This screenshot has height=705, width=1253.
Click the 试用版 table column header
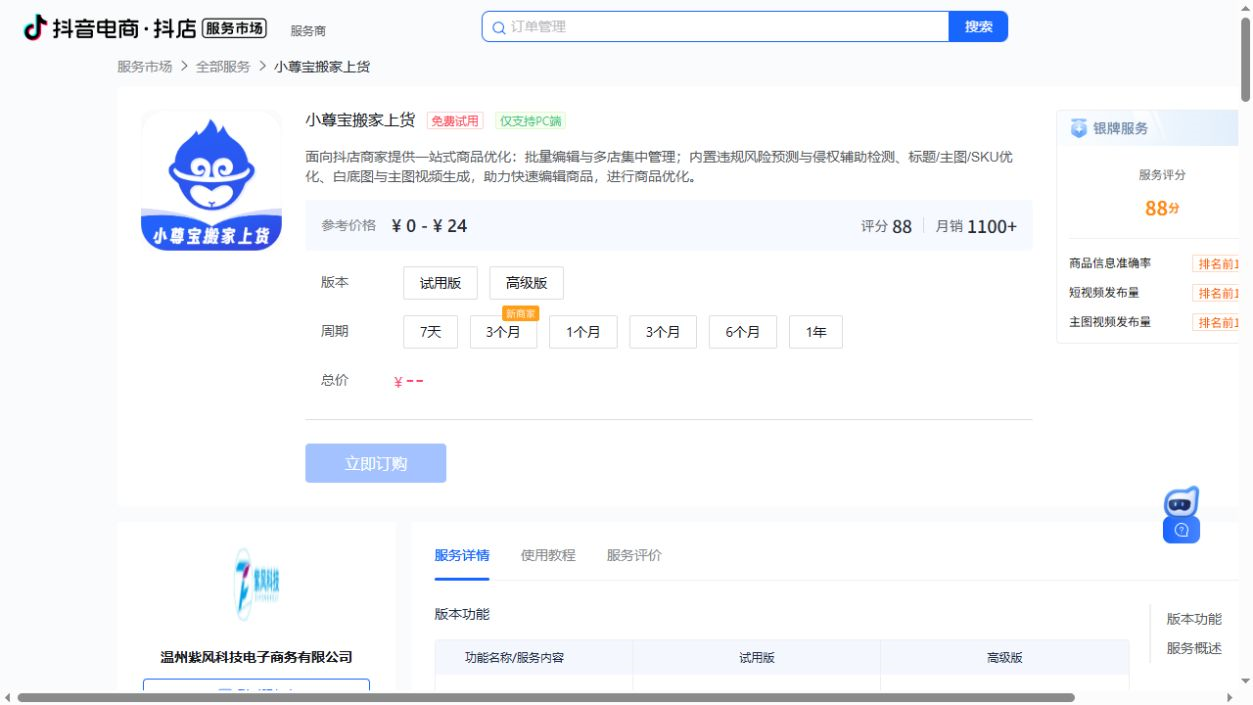click(756, 658)
